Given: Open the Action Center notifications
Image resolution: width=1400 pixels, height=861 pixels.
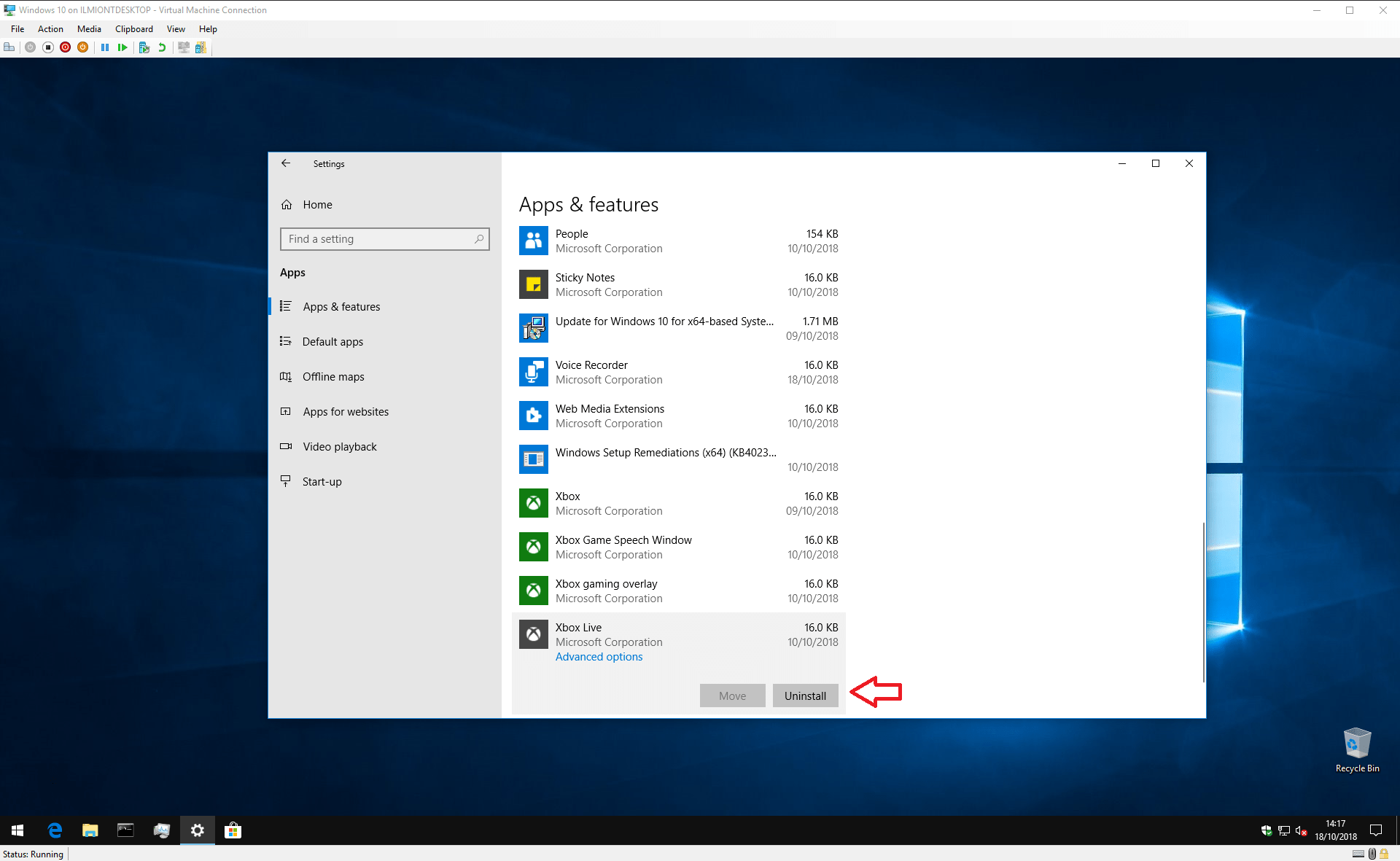Looking at the screenshot, I should [x=1376, y=830].
